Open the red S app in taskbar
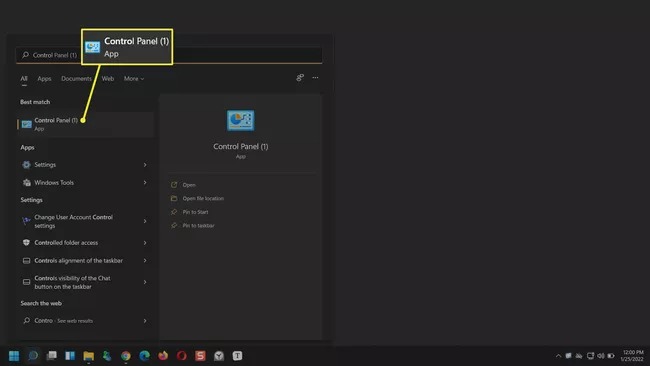The image size is (650, 366). (200, 356)
